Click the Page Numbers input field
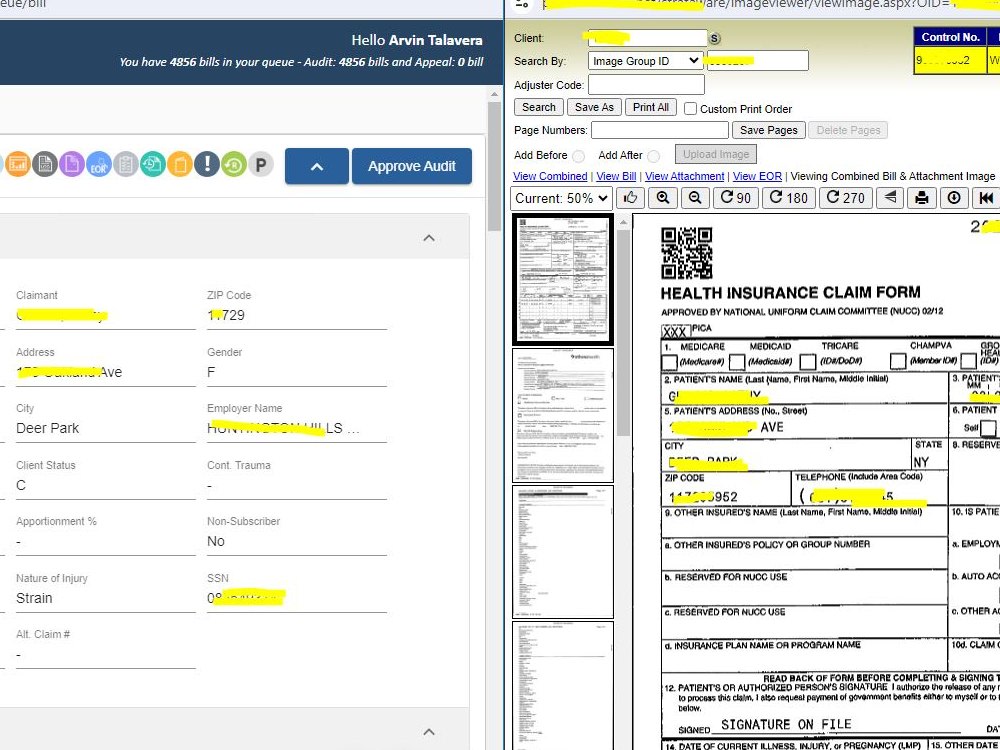The image size is (1000, 750). pos(659,130)
